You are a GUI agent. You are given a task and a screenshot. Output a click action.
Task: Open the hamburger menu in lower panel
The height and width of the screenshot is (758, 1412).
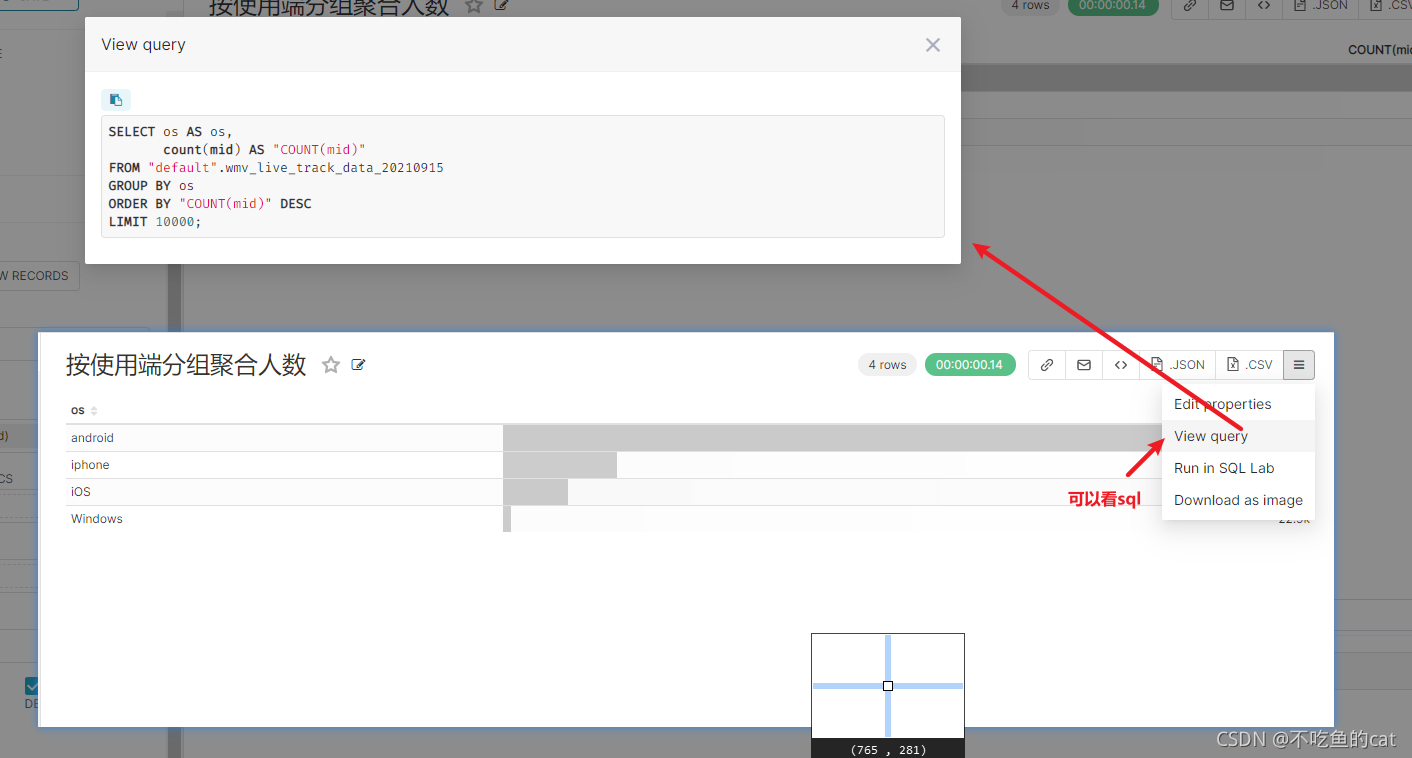(x=1299, y=365)
